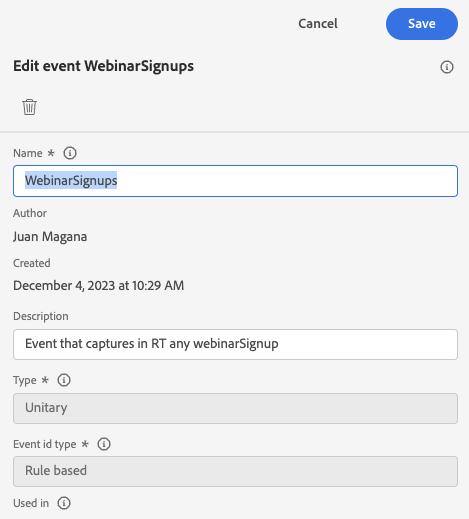The height and width of the screenshot is (519, 469).
Task: Focus the Name field containing WebinarSignups
Action: tap(235, 181)
